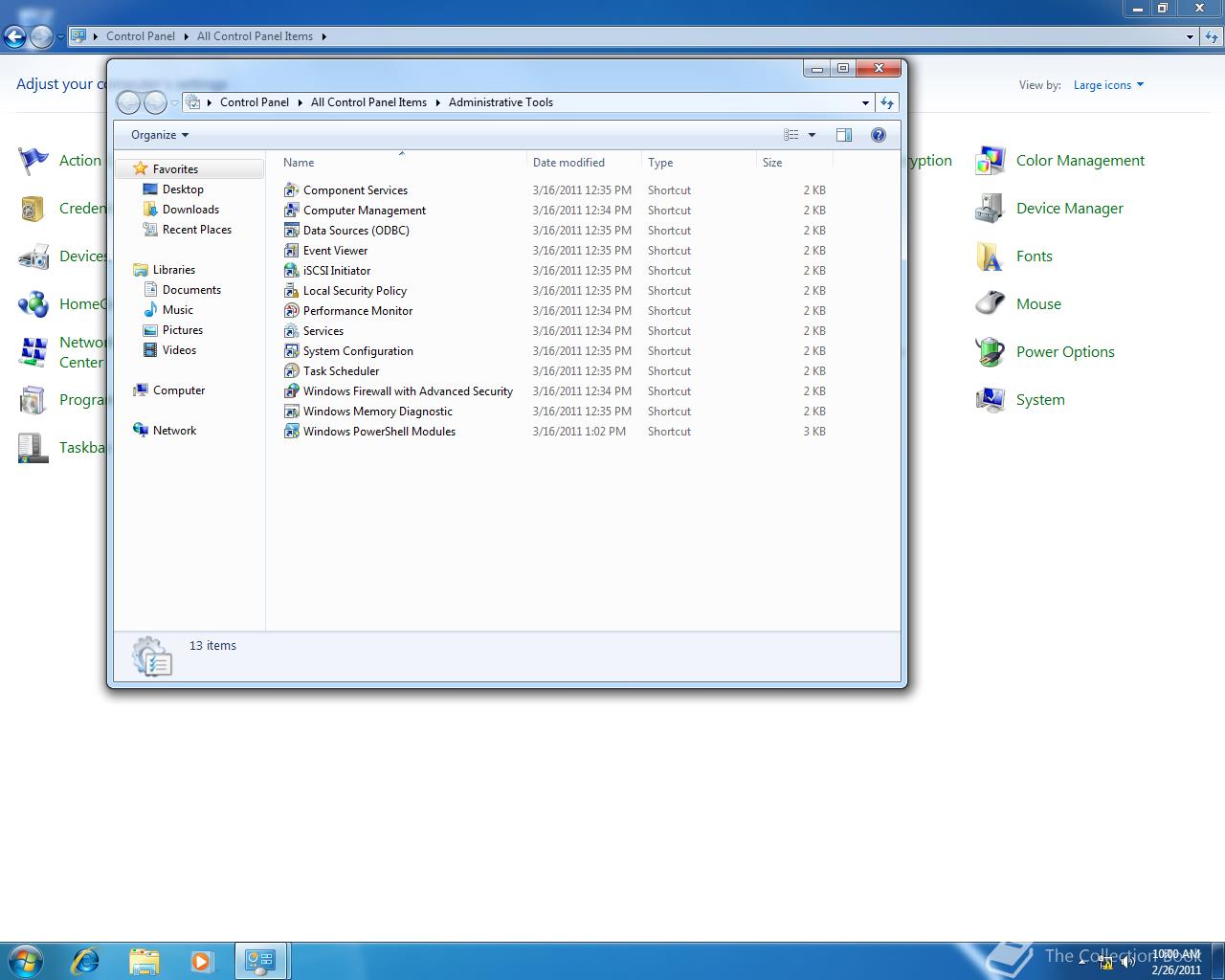Open Windows Explorer from taskbar
Viewport: 1225px width, 980px height.
144,960
